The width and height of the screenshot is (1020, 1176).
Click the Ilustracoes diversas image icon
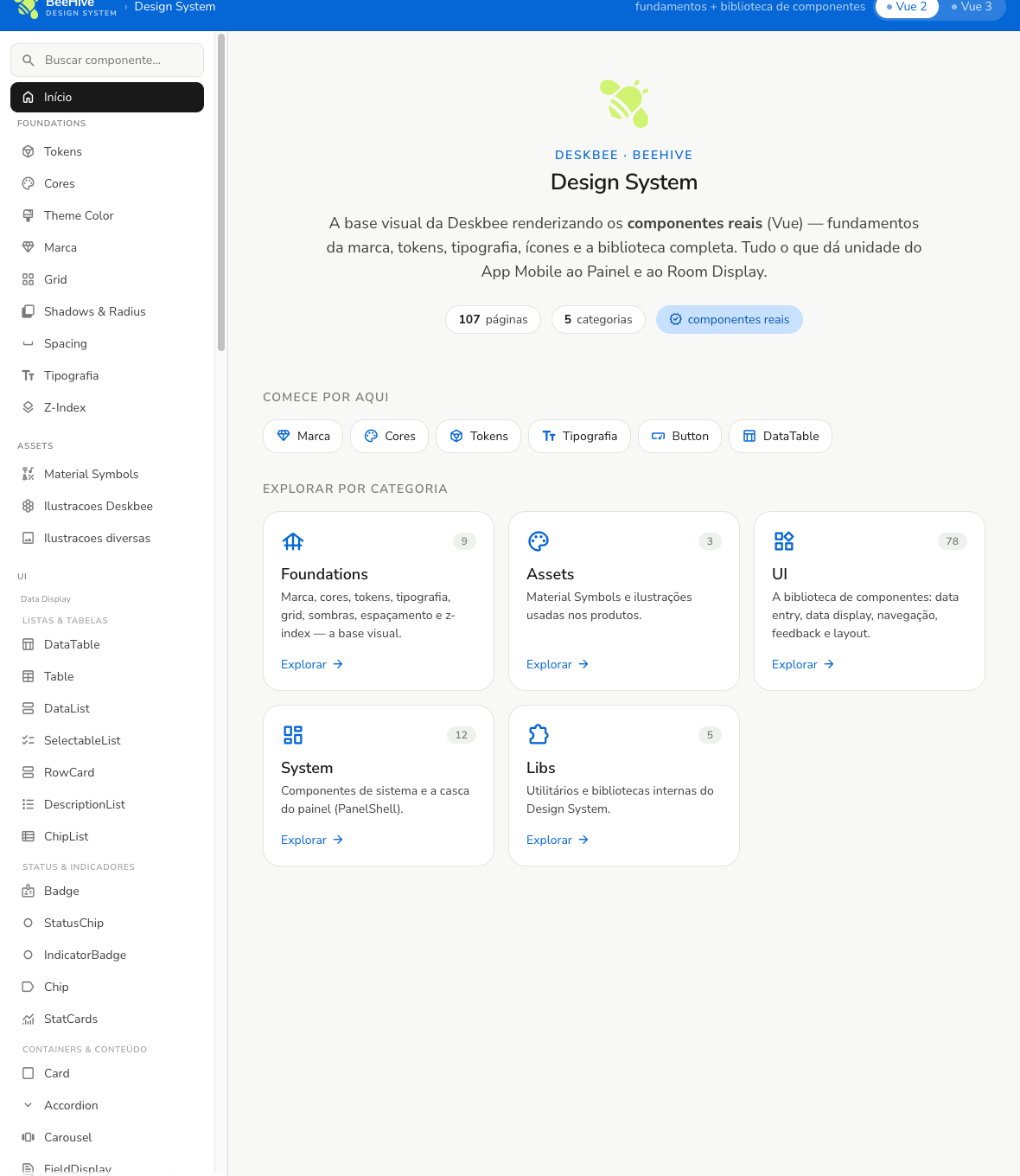28,538
